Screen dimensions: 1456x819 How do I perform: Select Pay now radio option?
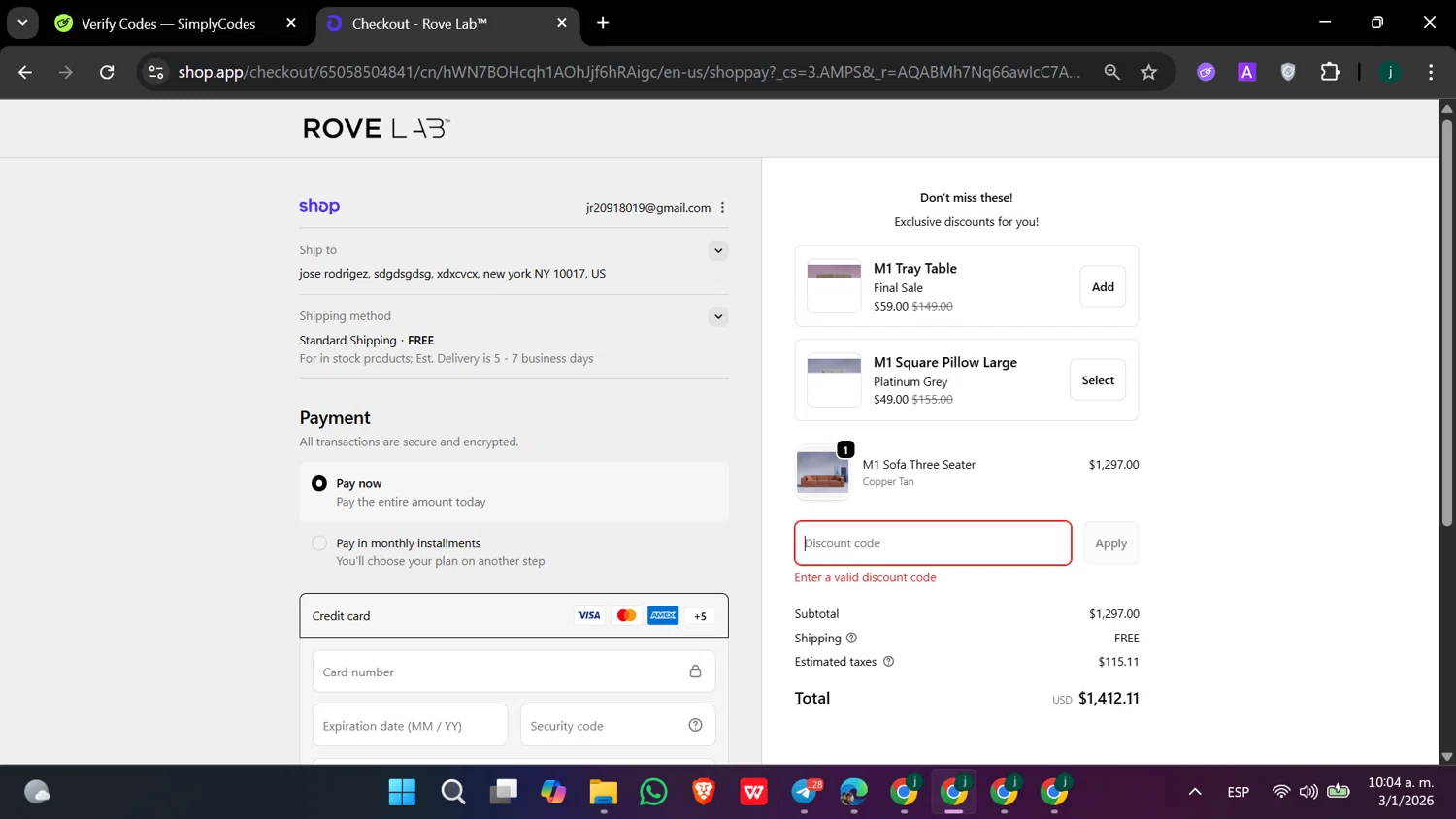[x=319, y=483]
